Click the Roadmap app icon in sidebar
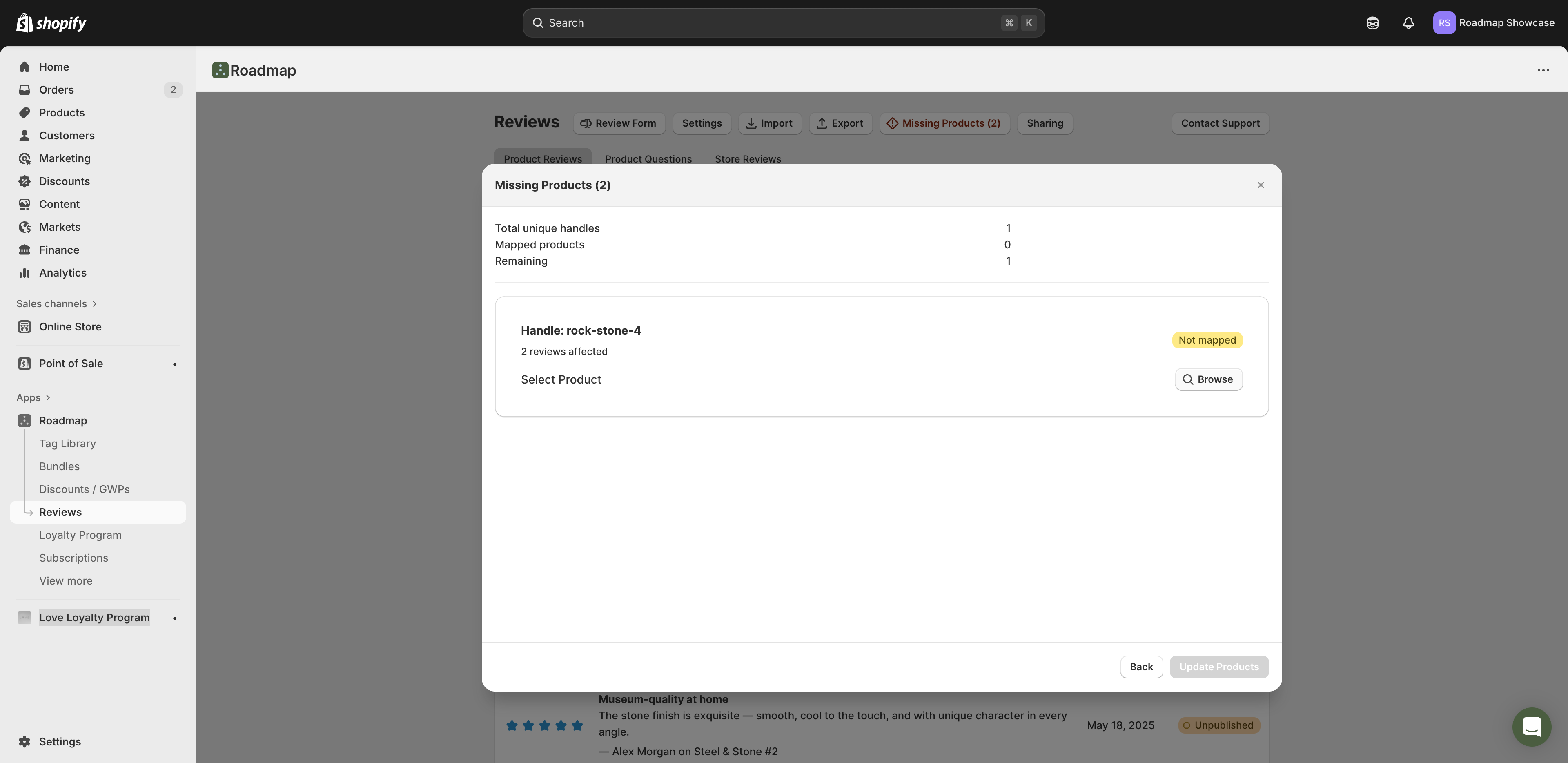The image size is (1568, 763). coord(24,421)
